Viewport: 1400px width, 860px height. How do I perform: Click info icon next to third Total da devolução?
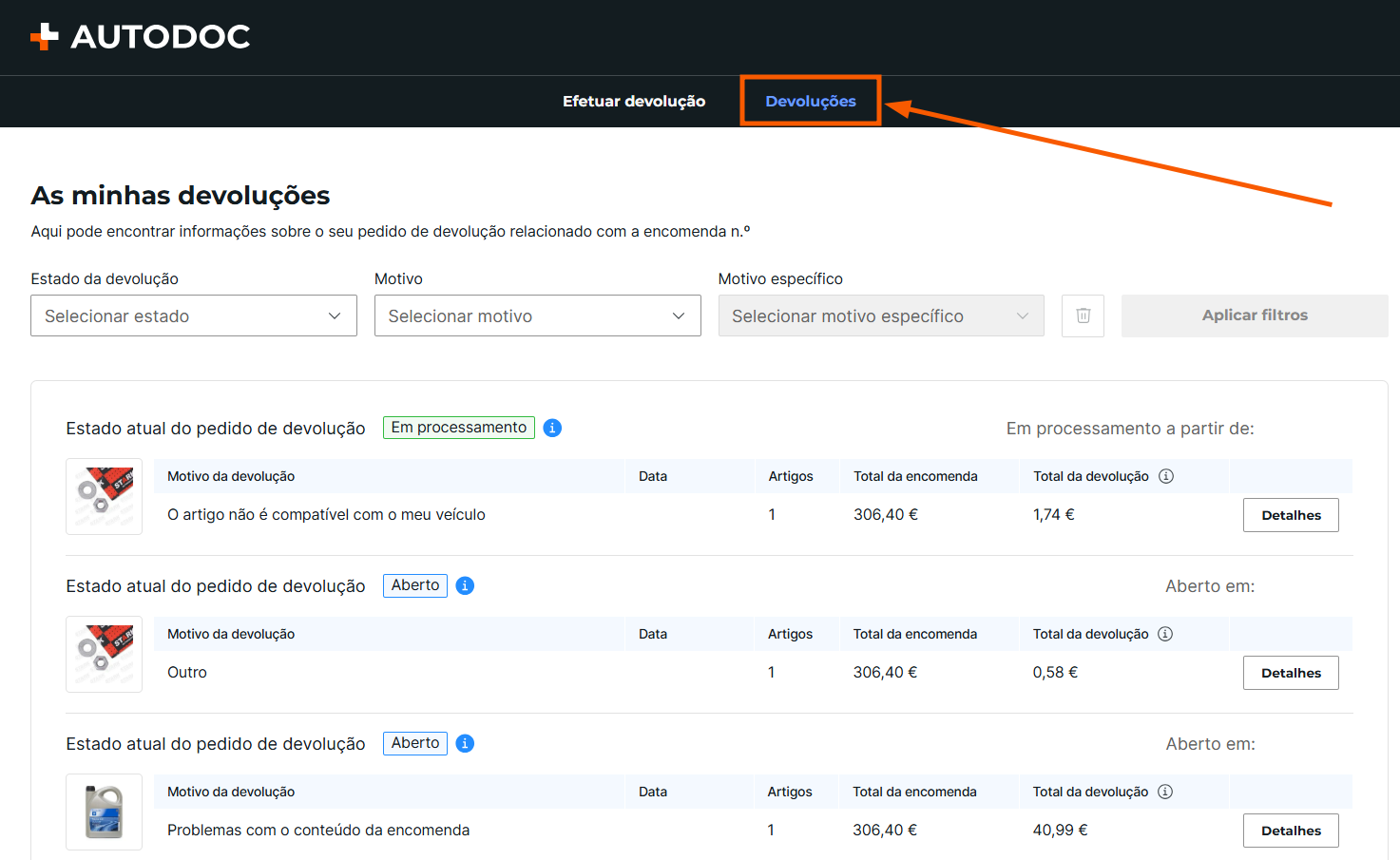pos(1165,792)
